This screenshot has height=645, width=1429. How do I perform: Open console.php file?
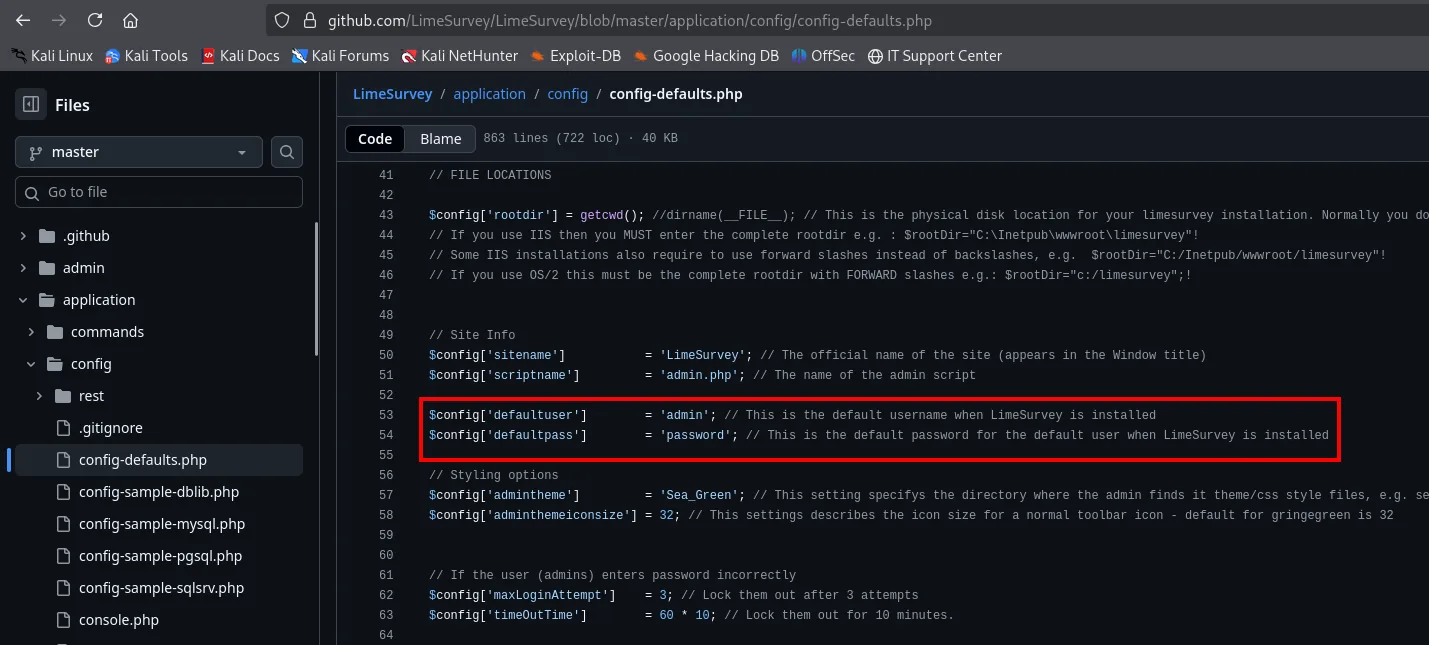point(118,620)
